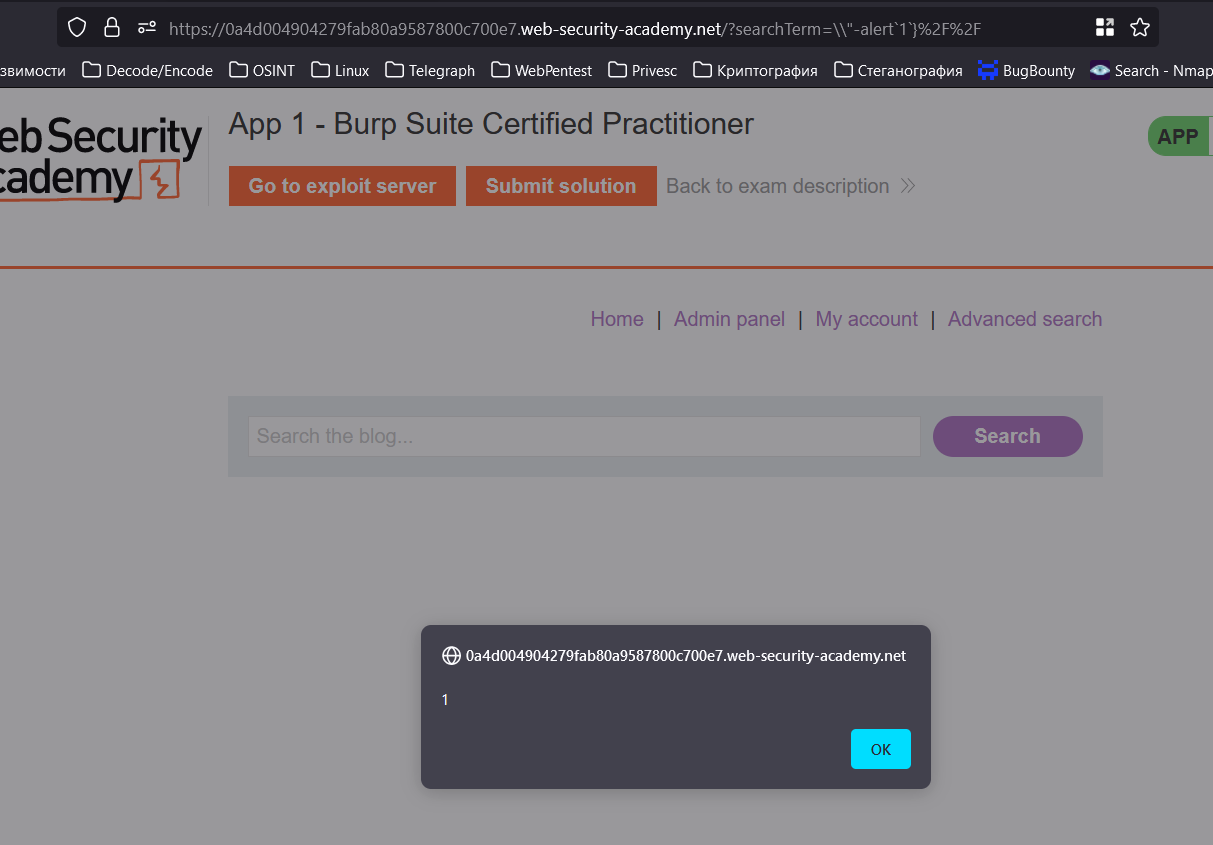
Task: Open the OSINT bookmarks folder
Action: coord(262,70)
